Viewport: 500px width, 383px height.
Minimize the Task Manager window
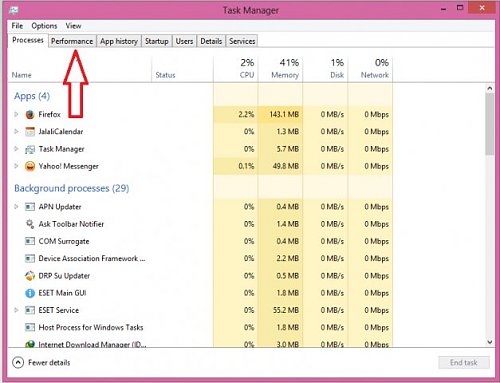(443, 9)
